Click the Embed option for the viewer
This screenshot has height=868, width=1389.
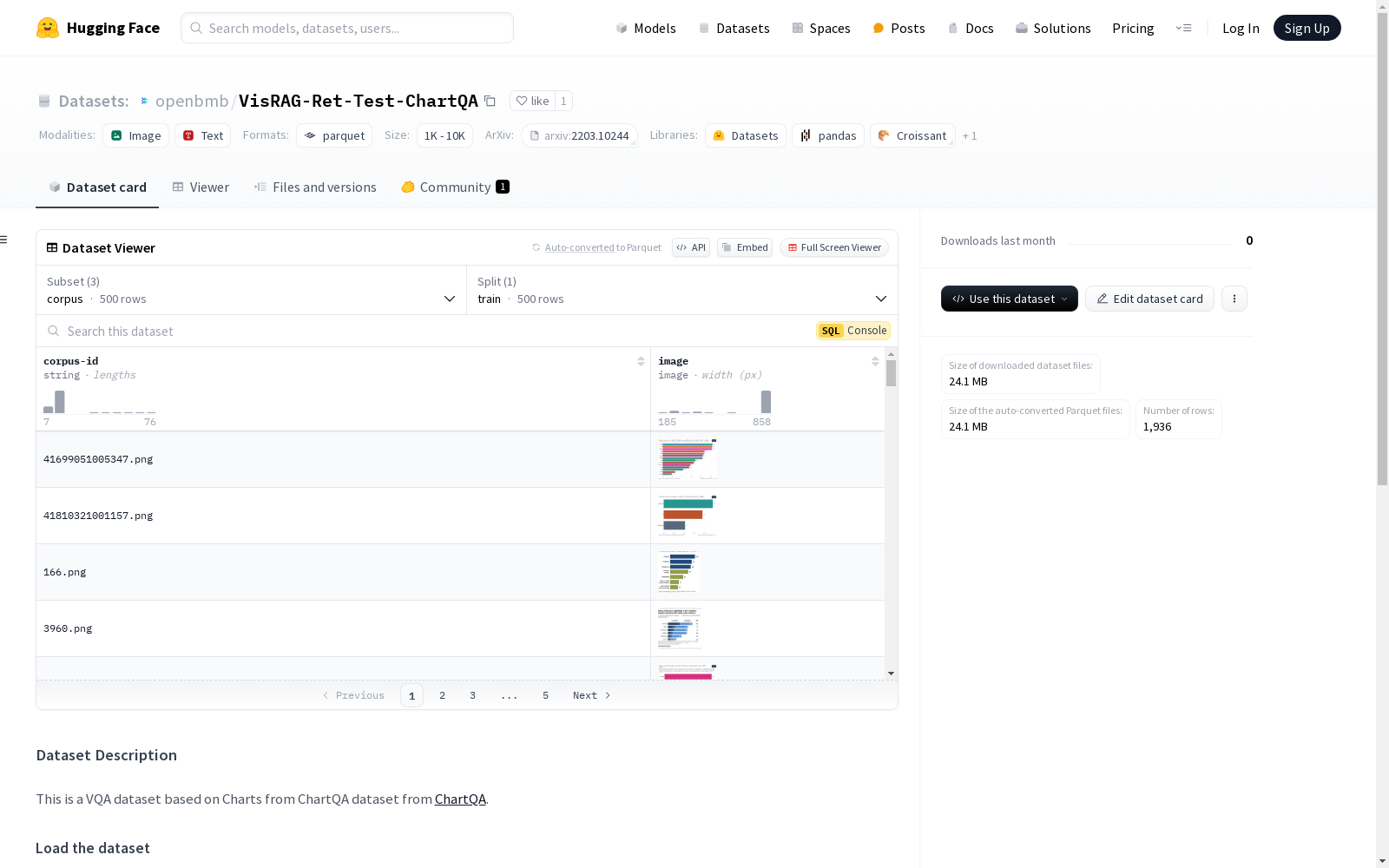click(744, 247)
